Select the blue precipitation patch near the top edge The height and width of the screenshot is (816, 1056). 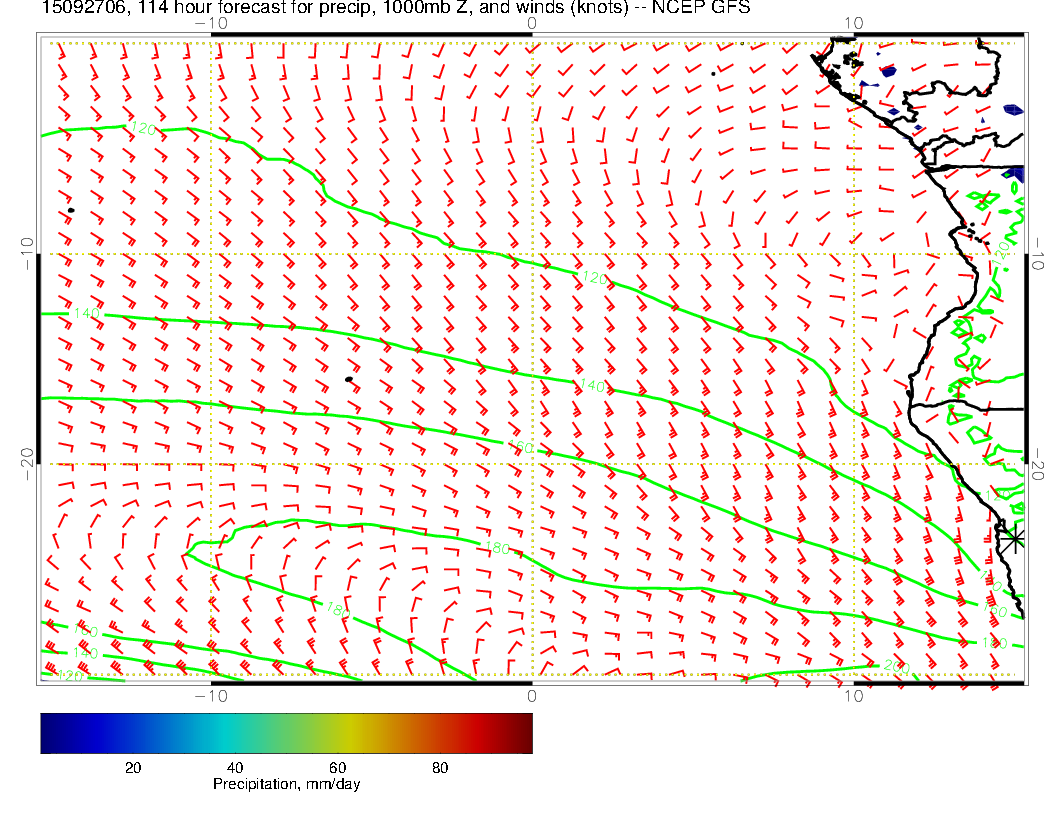(x=889, y=70)
